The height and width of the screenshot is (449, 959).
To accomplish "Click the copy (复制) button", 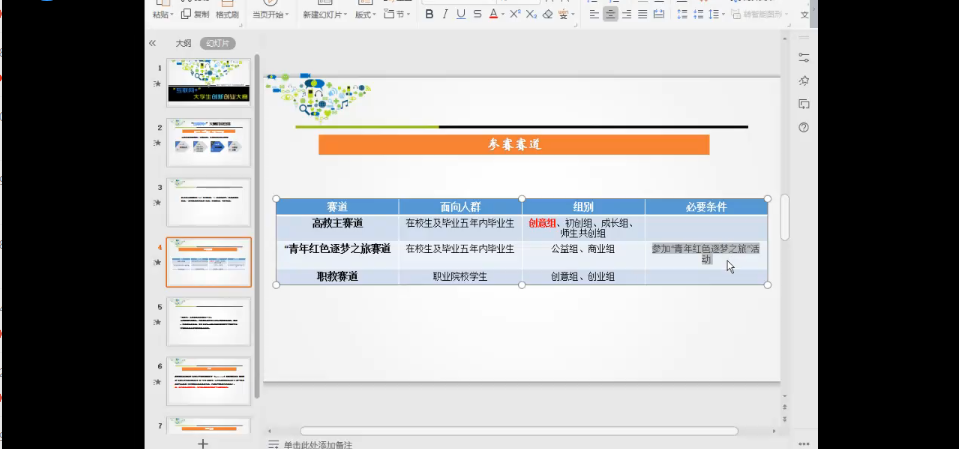I will coord(197,14).
